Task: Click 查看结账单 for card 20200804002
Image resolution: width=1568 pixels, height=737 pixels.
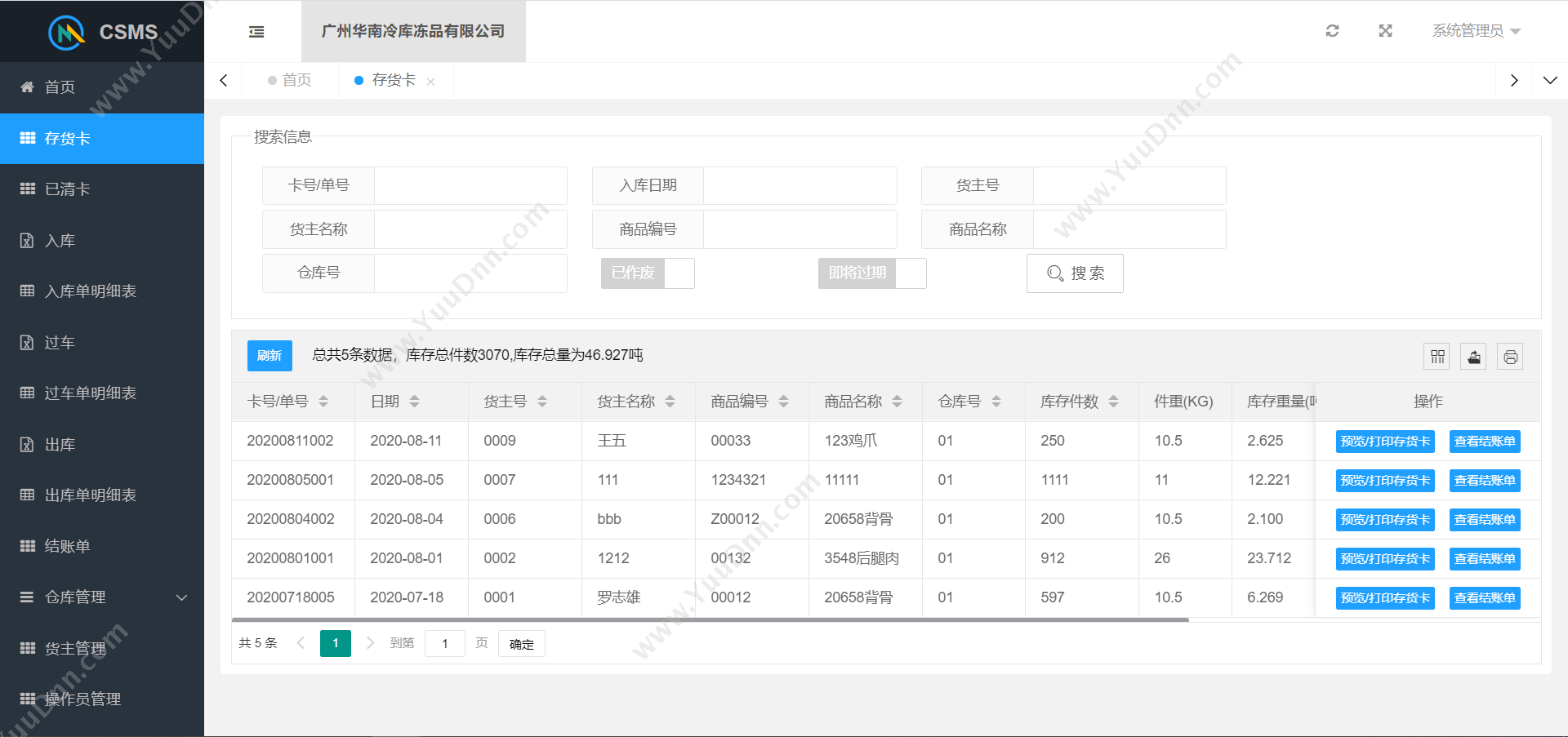Action: [1485, 520]
